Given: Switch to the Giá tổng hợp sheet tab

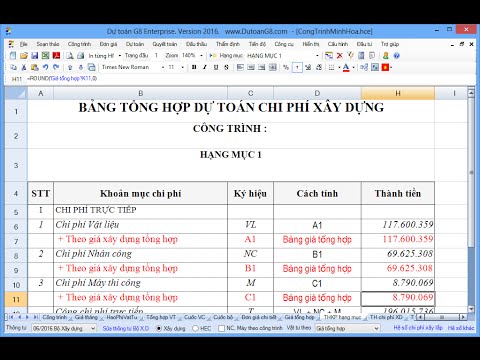Looking at the screenshot, I should click(x=299, y=317).
